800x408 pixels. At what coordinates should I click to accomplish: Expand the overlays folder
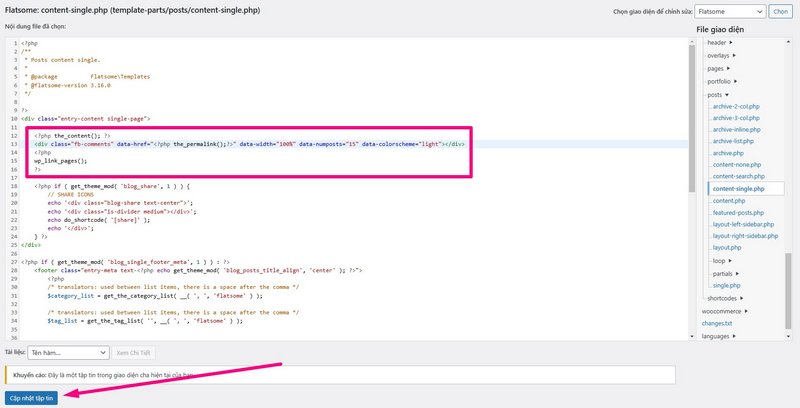[x=721, y=55]
